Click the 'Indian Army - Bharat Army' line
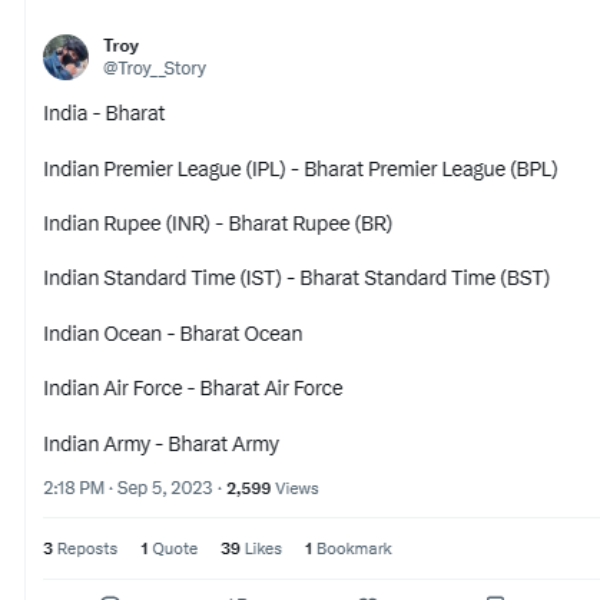This screenshot has width=600, height=600. (x=161, y=444)
